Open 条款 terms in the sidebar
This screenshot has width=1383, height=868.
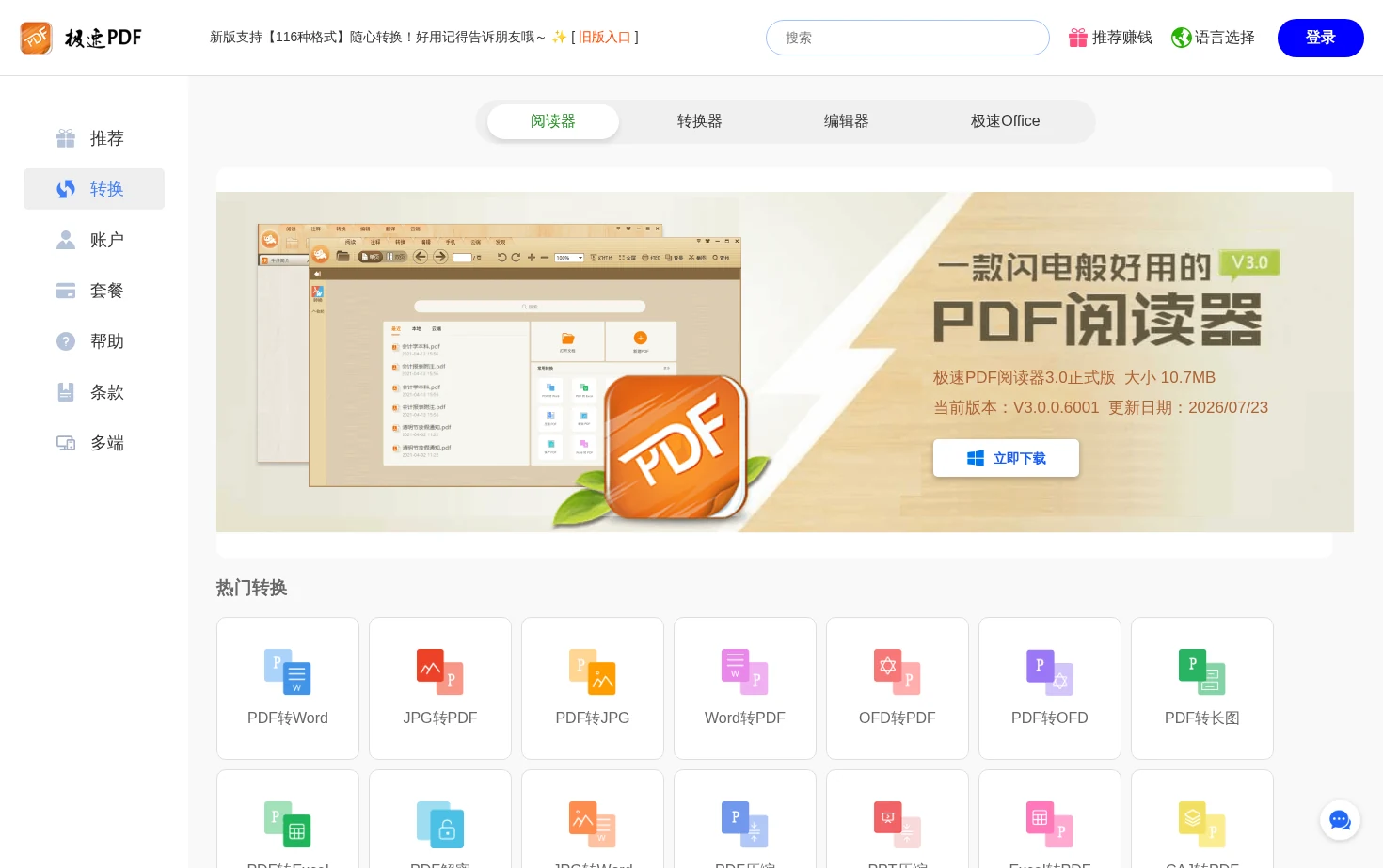click(94, 392)
